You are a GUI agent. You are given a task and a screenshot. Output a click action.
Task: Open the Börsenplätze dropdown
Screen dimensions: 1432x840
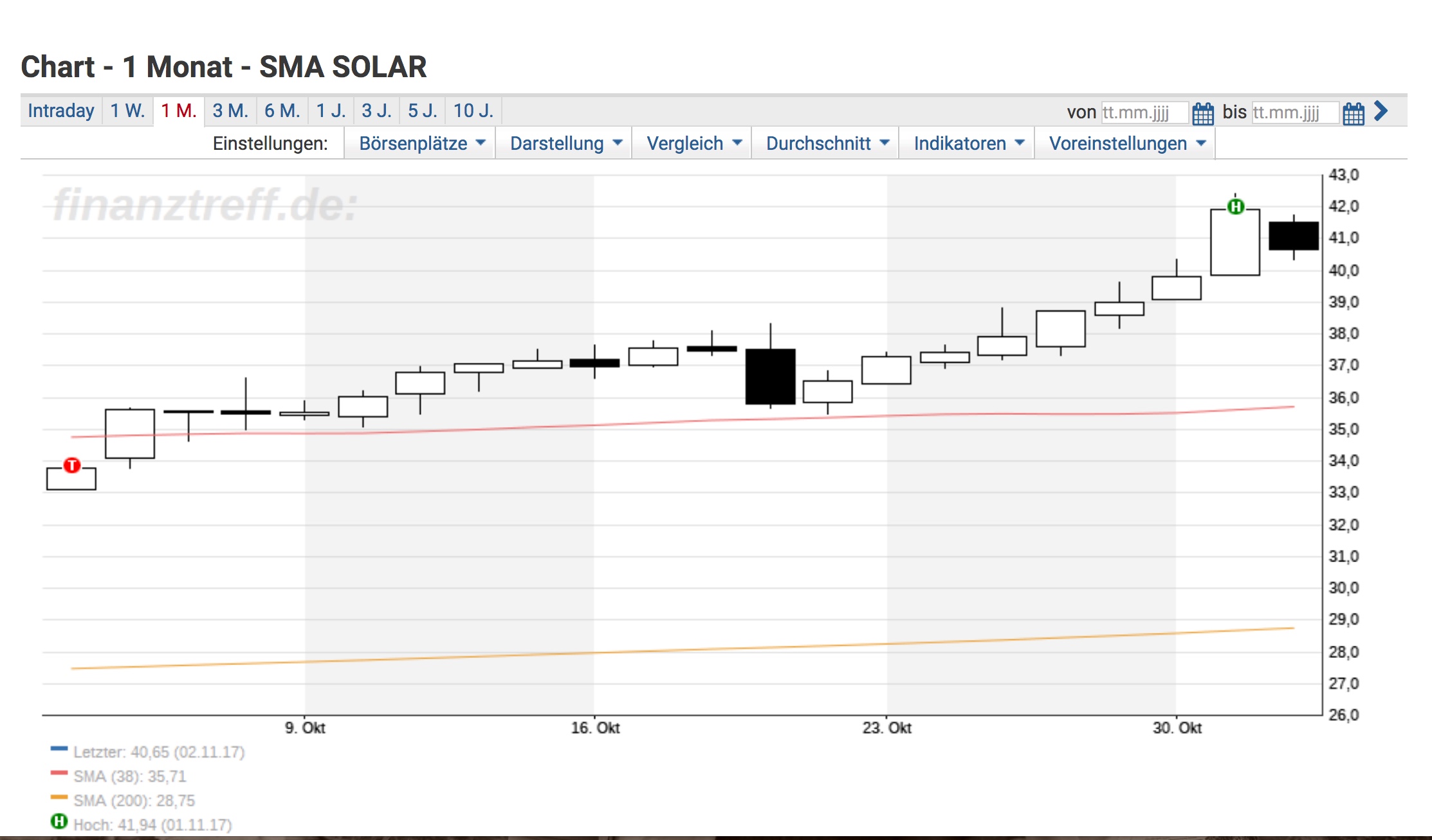click(x=419, y=143)
